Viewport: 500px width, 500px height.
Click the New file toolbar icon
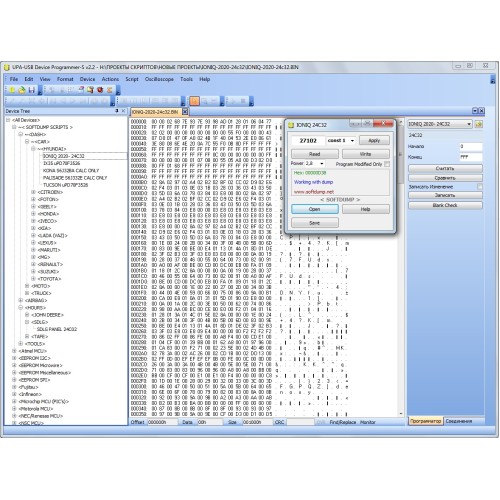[x=12, y=90]
